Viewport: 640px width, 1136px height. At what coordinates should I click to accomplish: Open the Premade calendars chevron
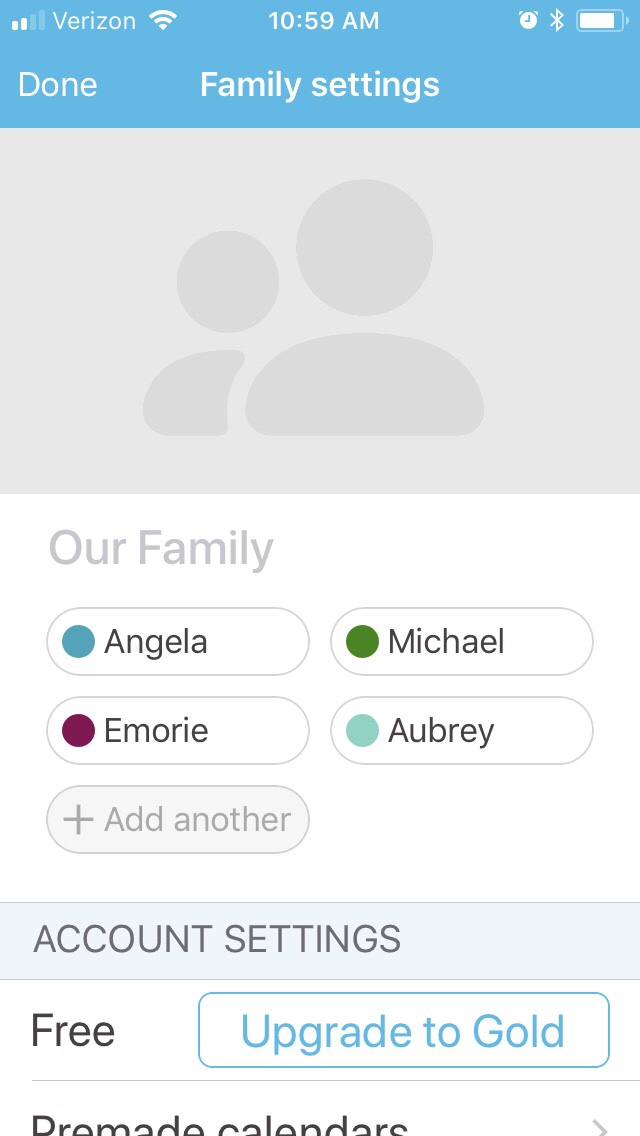[x=600, y=1128]
